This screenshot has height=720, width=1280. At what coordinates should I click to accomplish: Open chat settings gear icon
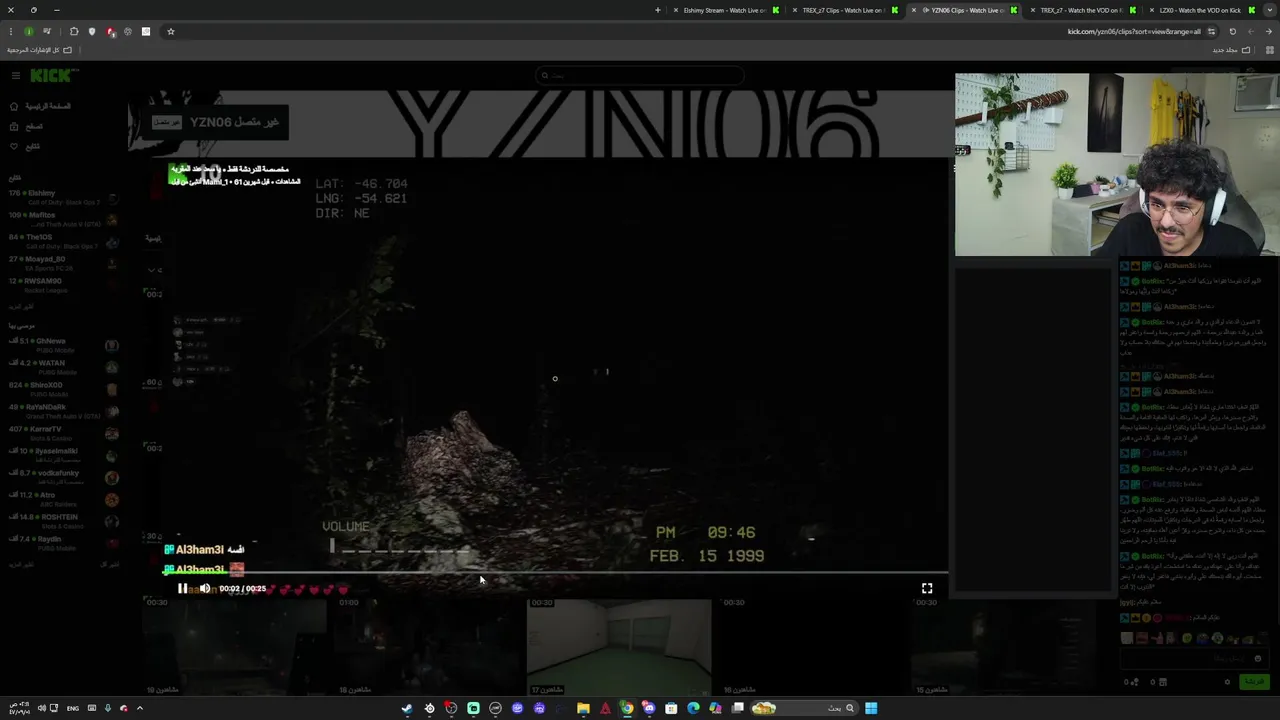pyautogui.click(x=1227, y=682)
